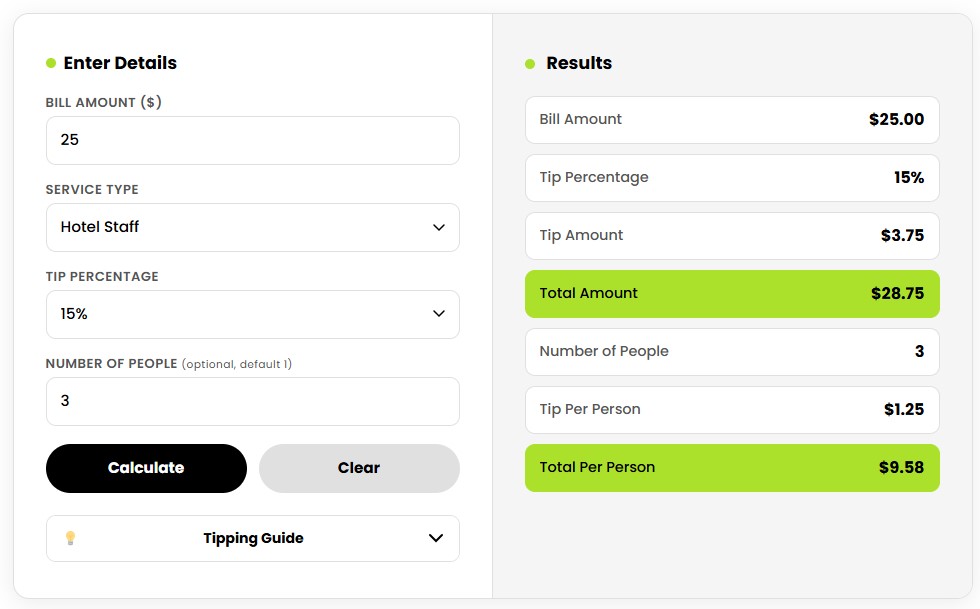Expand the Tipping Guide section
980x609 pixels.
pos(252,538)
